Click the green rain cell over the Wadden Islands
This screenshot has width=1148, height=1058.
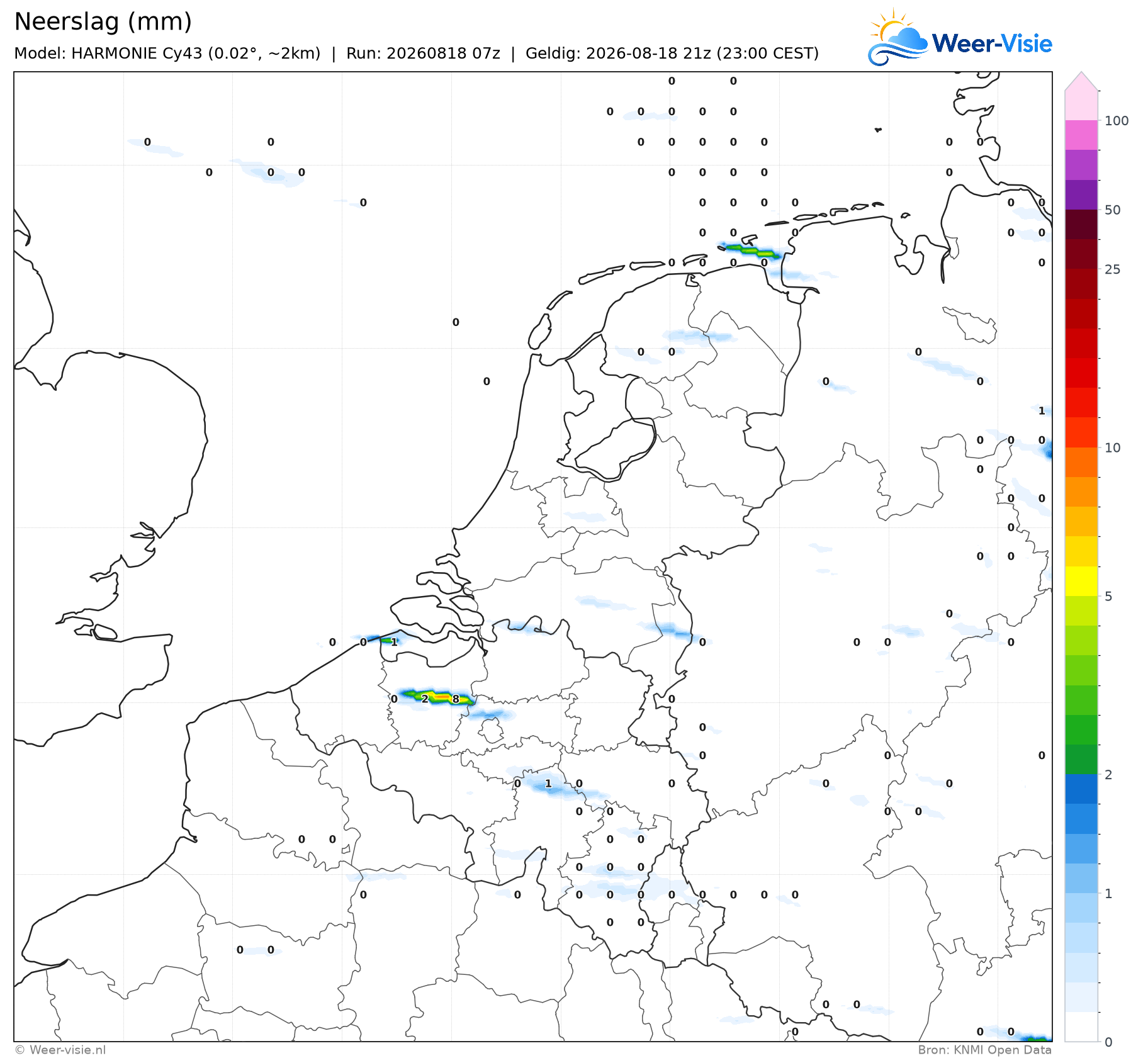[x=751, y=250]
